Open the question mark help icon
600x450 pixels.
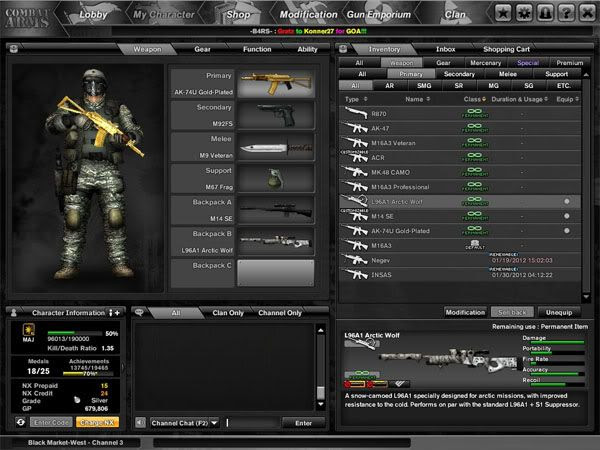[x=566, y=14]
